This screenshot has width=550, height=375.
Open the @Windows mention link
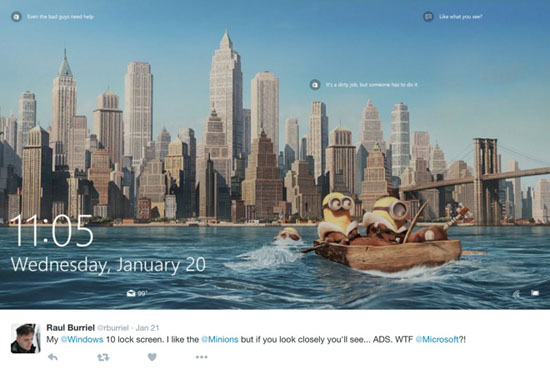[x=82, y=340]
